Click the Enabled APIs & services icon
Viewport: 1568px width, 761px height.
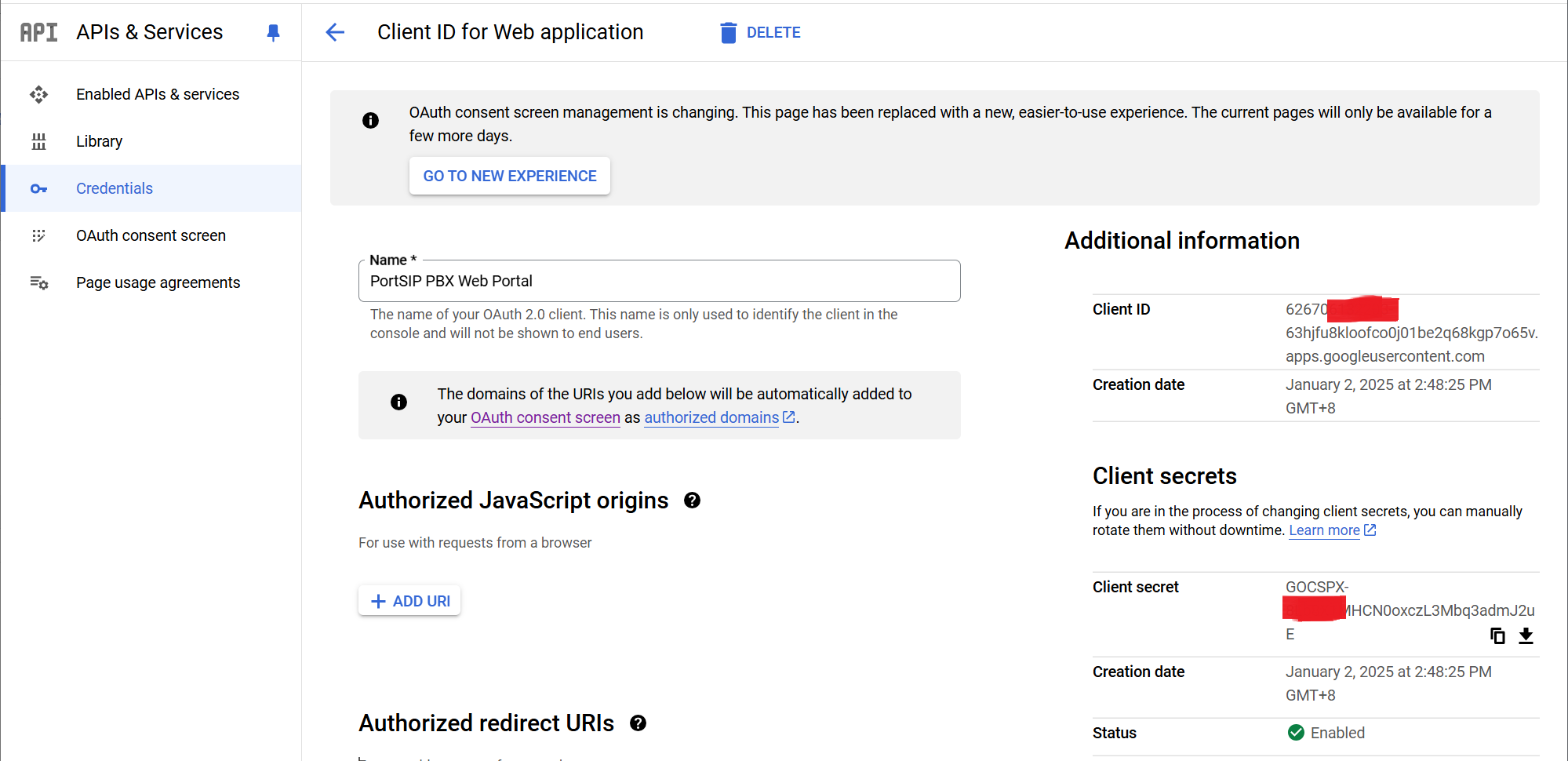38,94
